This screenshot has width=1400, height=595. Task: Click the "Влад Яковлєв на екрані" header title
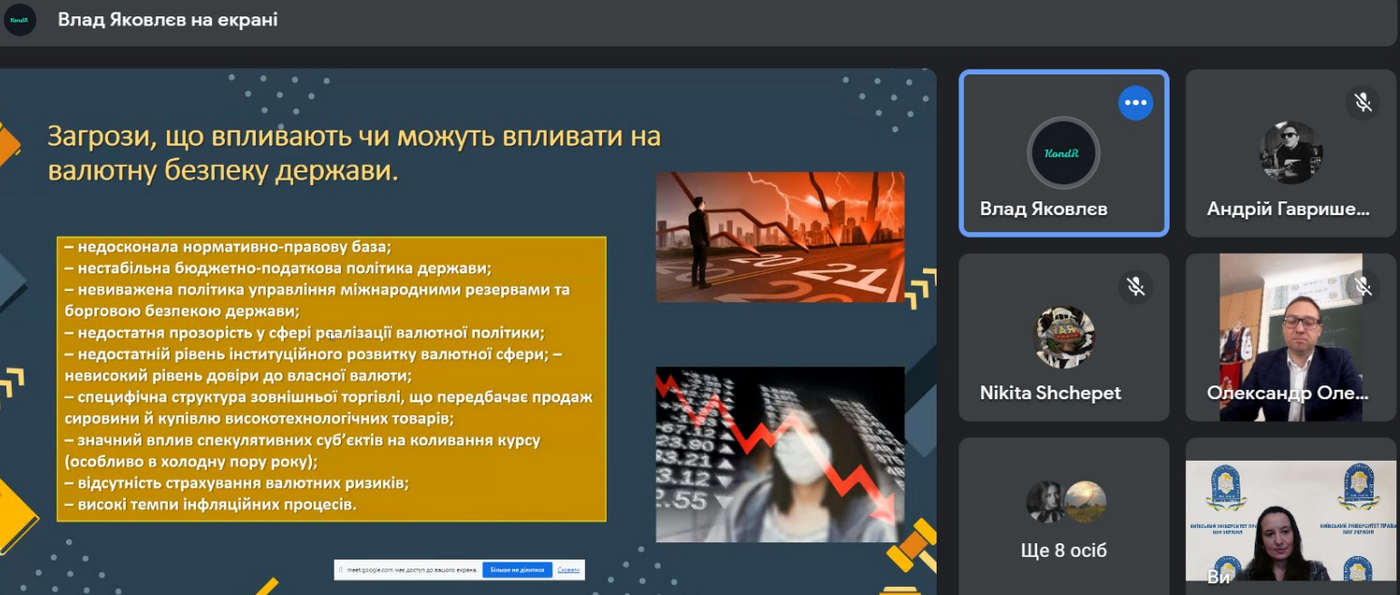pyautogui.click(x=168, y=20)
